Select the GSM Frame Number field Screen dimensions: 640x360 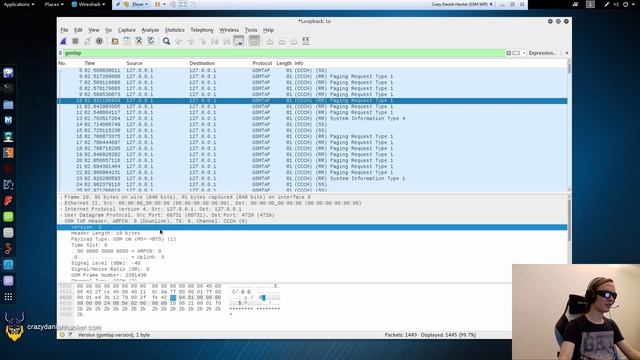109,275
